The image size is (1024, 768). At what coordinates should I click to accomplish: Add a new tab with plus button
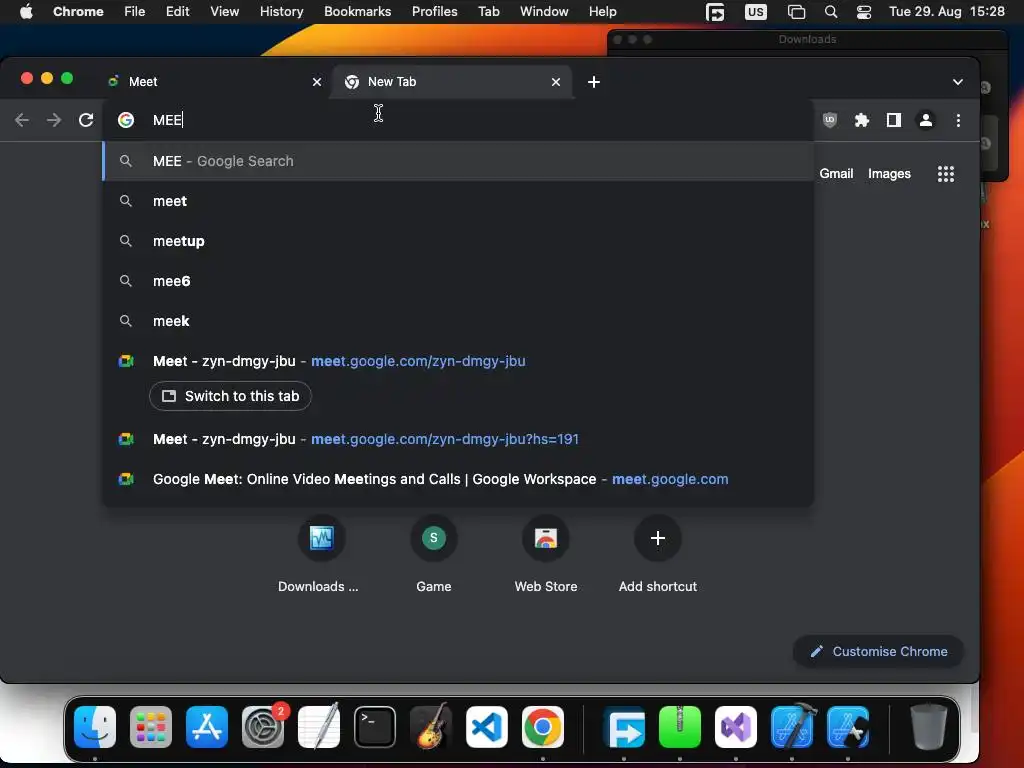click(594, 82)
